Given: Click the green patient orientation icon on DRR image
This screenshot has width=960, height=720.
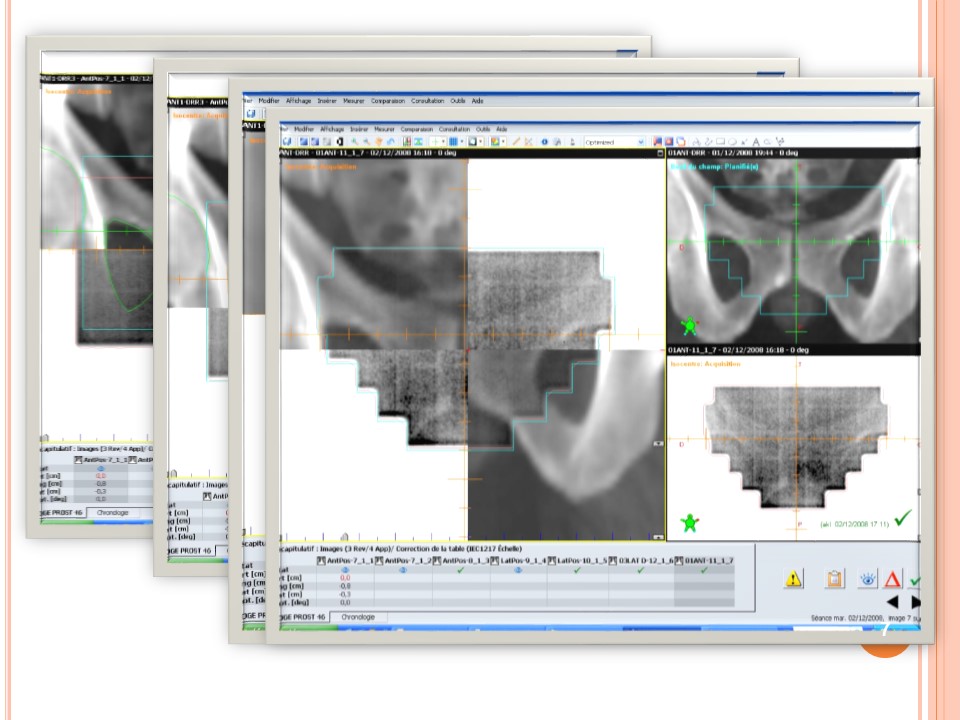Looking at the screenshot, I should point(688,326).
